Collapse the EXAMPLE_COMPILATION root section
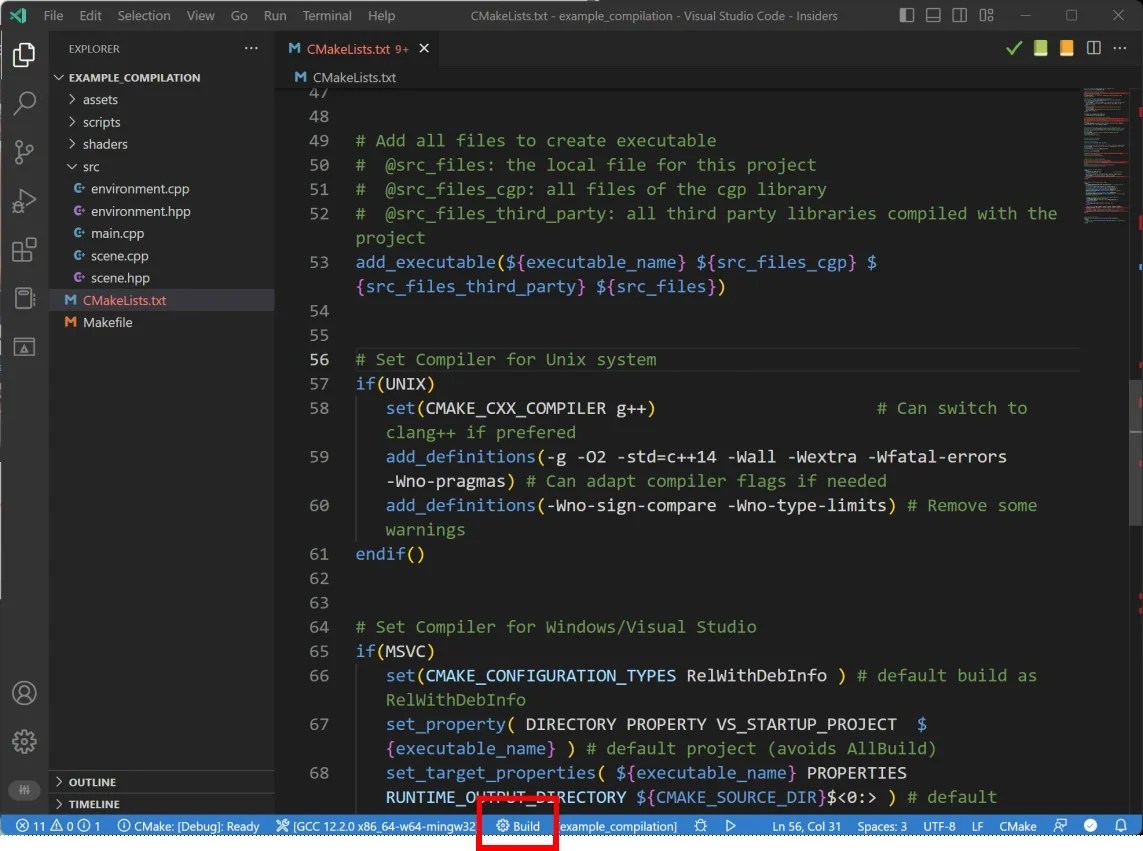Viewport: 1143px width, 851px height. pyautogui.click(x=134, y=77)
